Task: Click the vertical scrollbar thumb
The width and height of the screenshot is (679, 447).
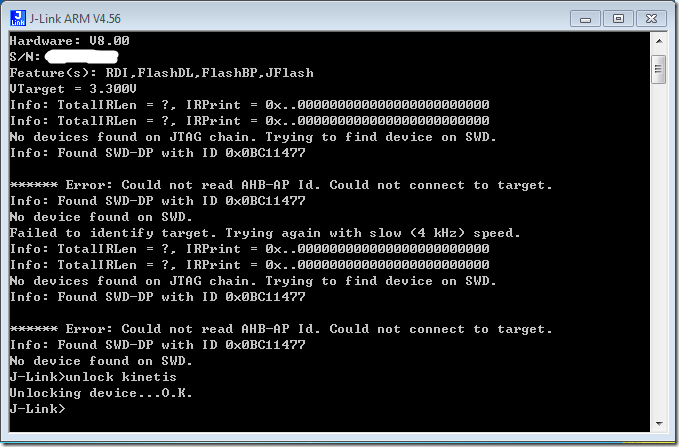Action: pos(658,68)
